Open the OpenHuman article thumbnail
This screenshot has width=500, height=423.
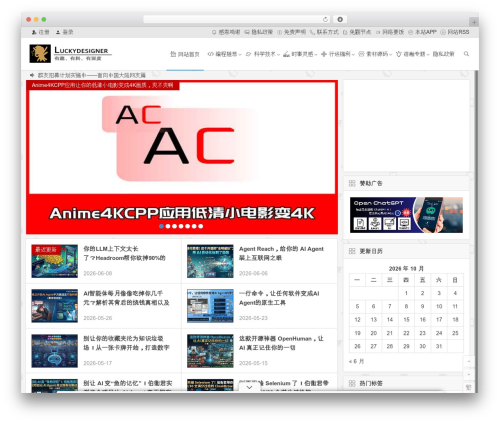pyautogui.click(x=210, y=351)
